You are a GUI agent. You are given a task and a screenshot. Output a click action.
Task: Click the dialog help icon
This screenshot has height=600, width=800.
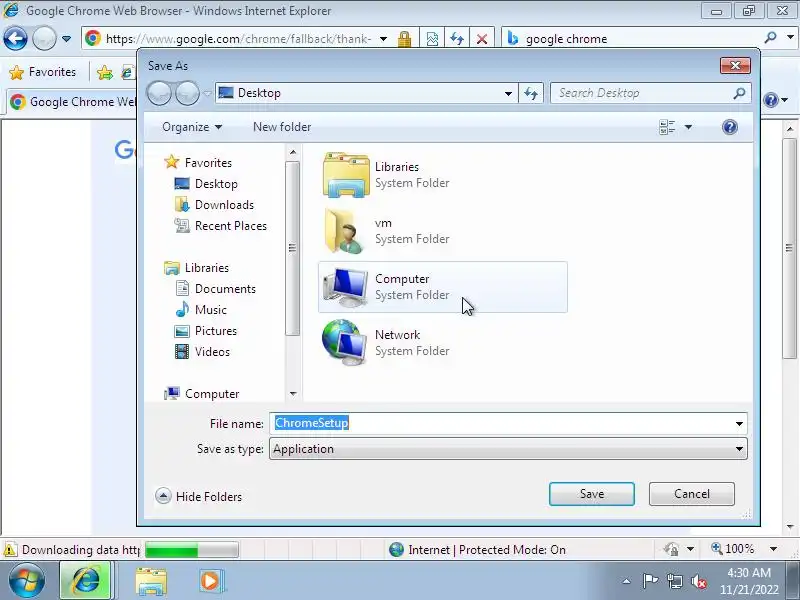[730, 127]
